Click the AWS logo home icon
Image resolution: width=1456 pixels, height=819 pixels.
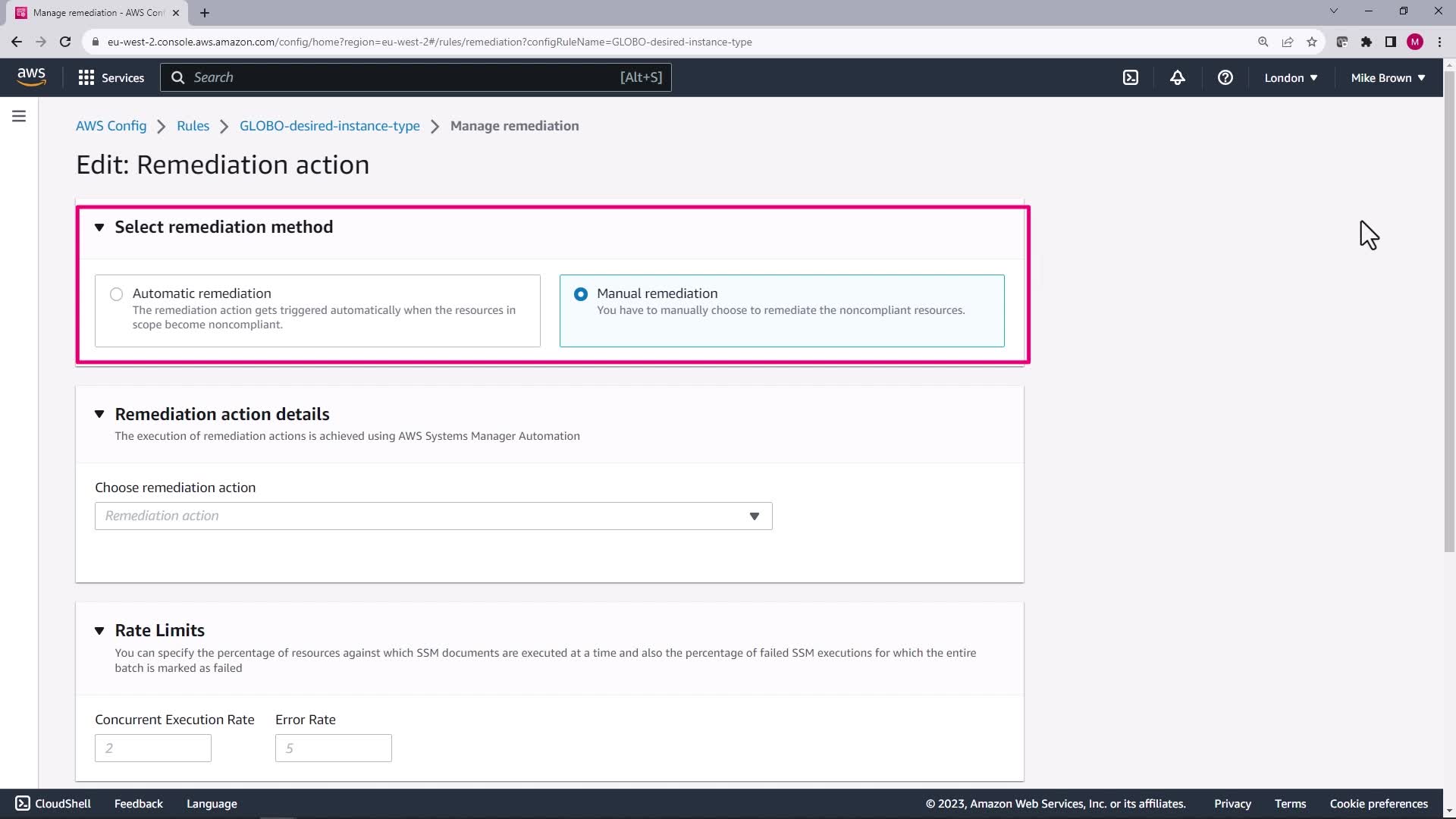[31, 77]
